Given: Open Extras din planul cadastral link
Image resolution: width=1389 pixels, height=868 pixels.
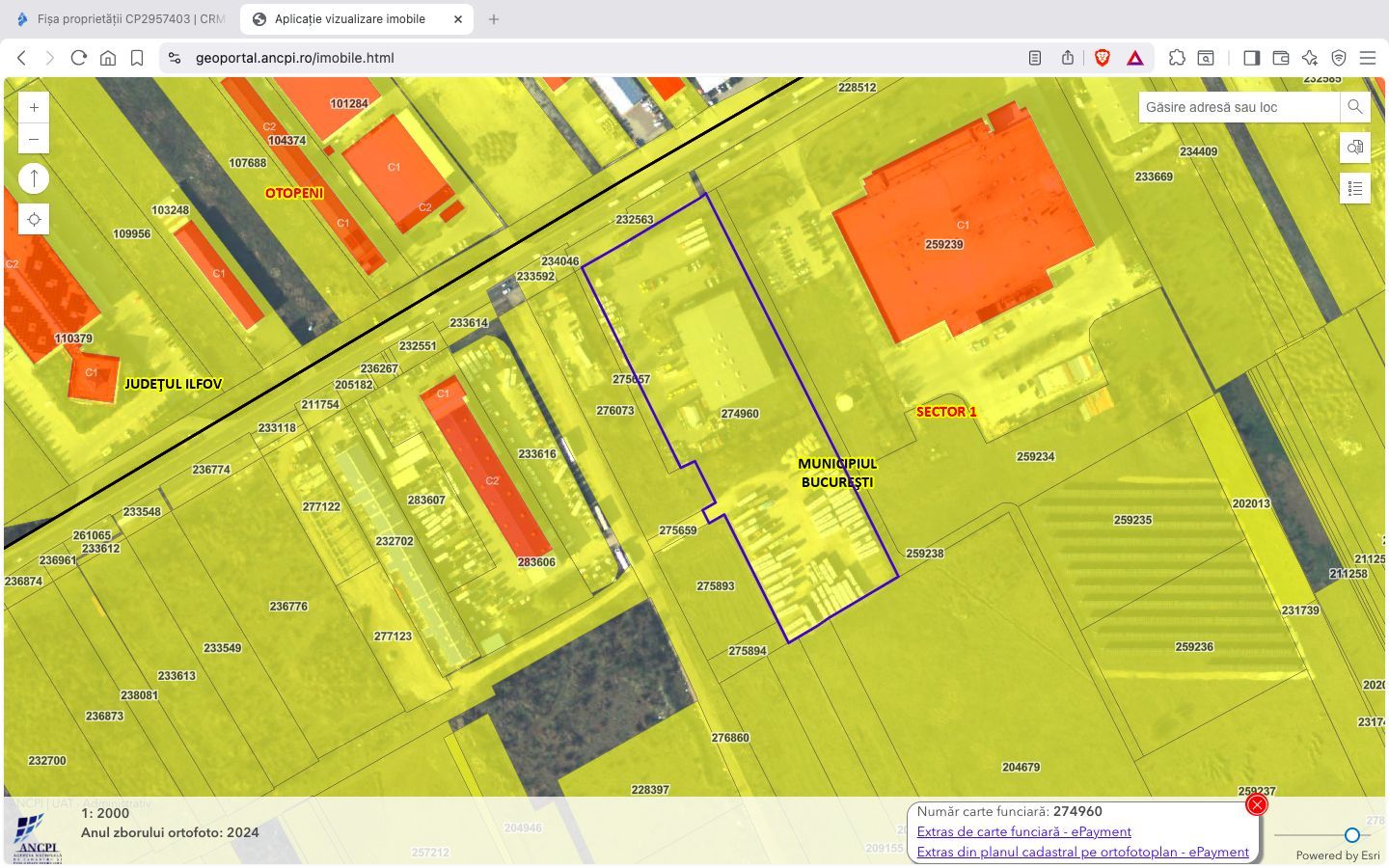Looking at the screenshot, I should coord(1082,852).
